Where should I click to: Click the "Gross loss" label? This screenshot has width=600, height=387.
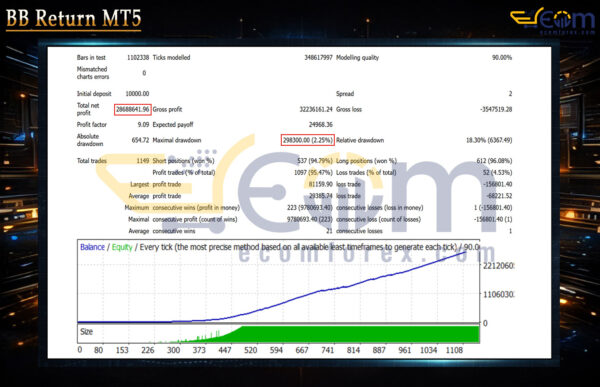349,109
